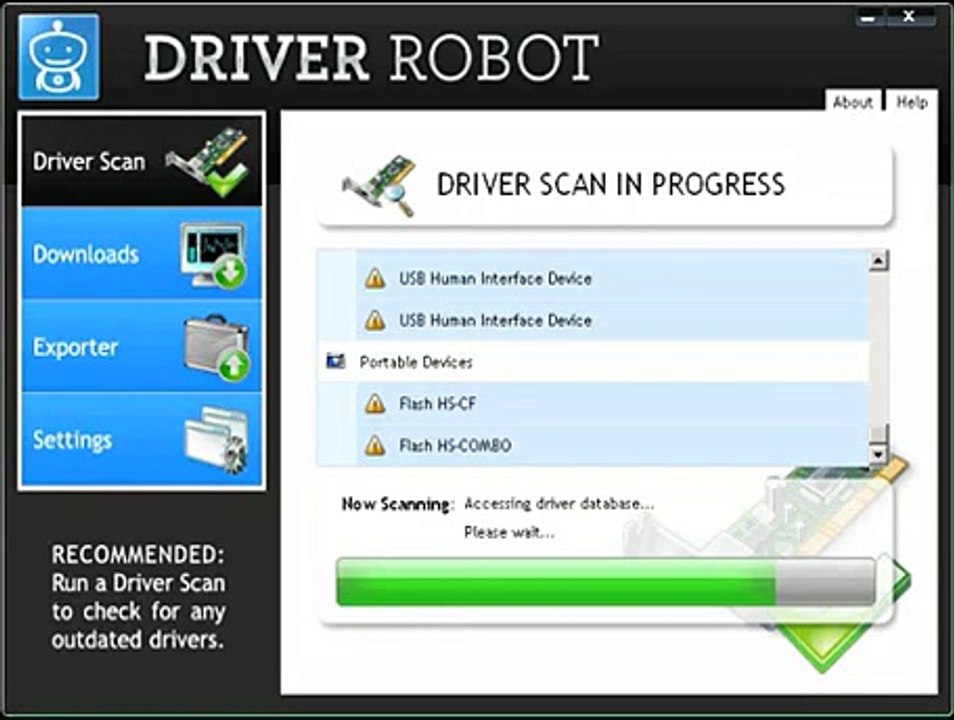Click warning icon beside Flash HS-CF
The height and width of the screenshot is (720, 954).
pyautogui.click(x=375, y=404)
